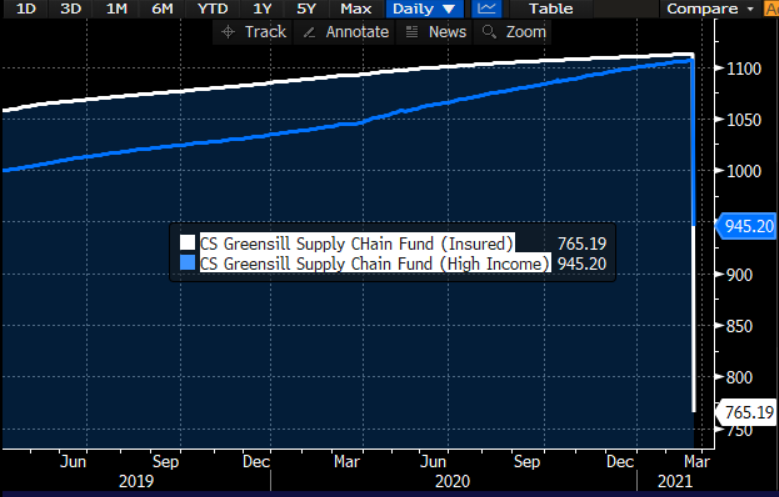The height and width of the screenshot is (497, 779).
Task: Open the Daily periodicity dropdown
Action: pyautogui.click(x=424, y=8)
